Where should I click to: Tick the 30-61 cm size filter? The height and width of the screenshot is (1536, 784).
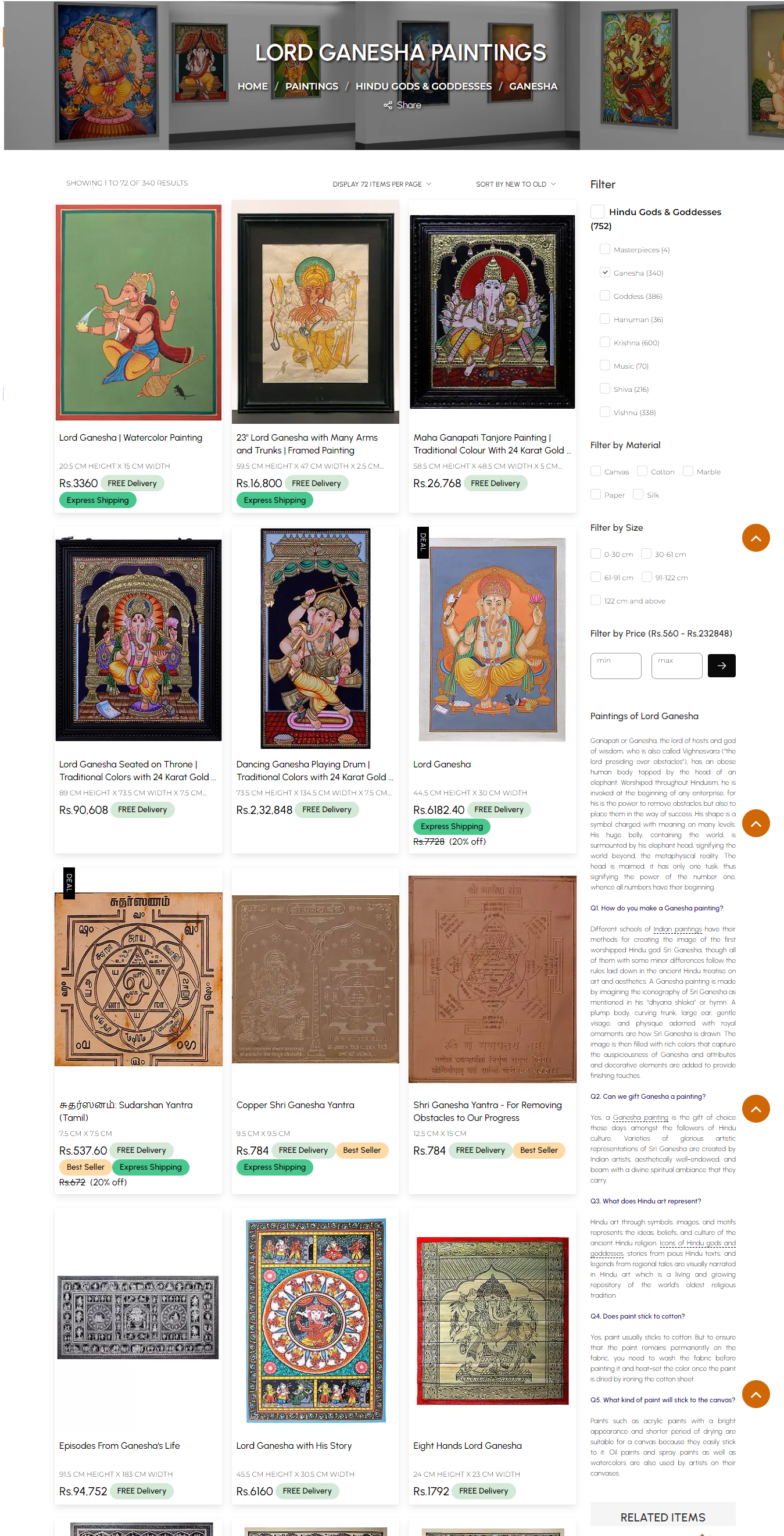[x=646, y=554]
